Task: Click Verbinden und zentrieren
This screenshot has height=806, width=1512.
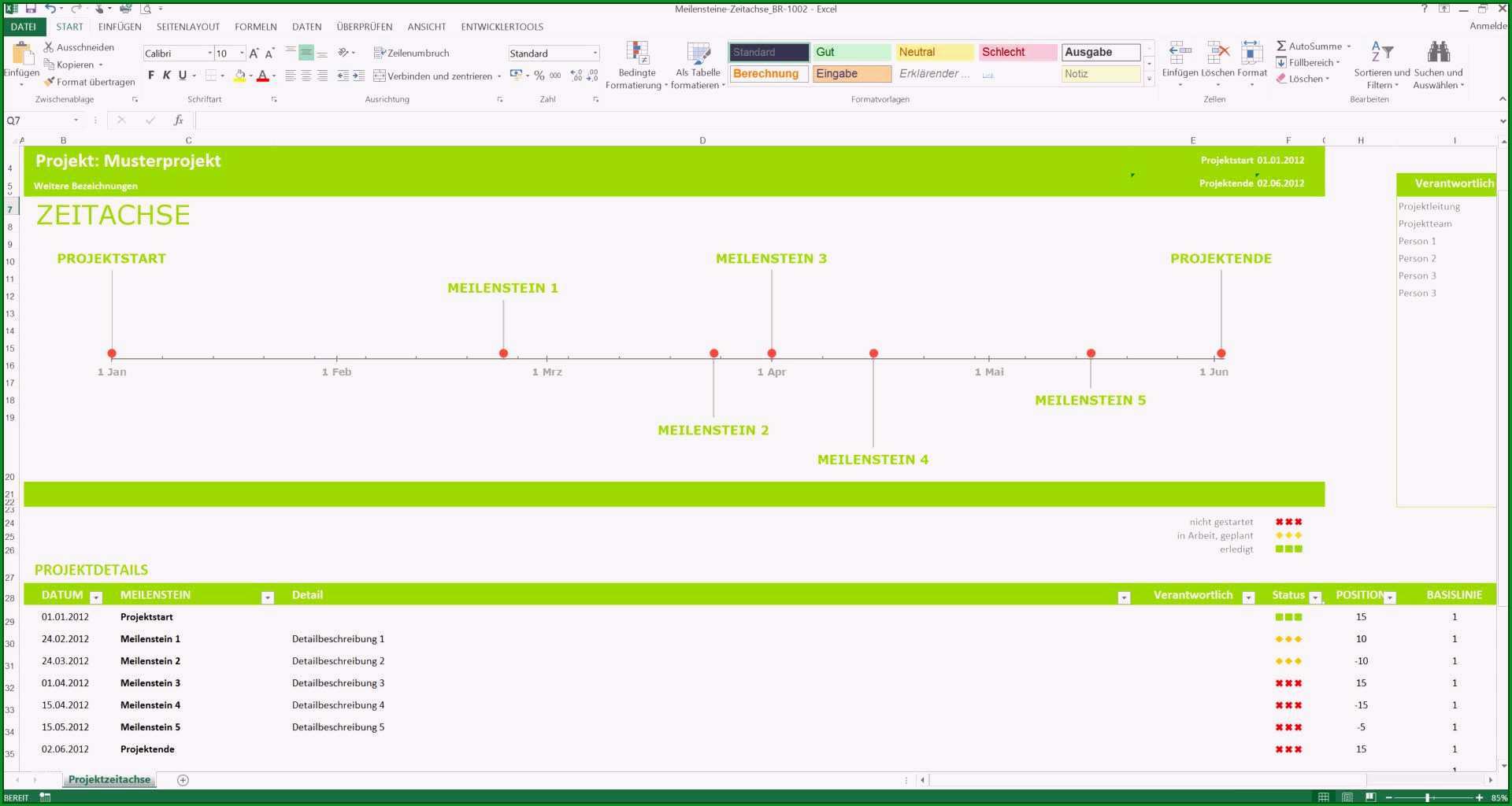Action: point(433,76)
